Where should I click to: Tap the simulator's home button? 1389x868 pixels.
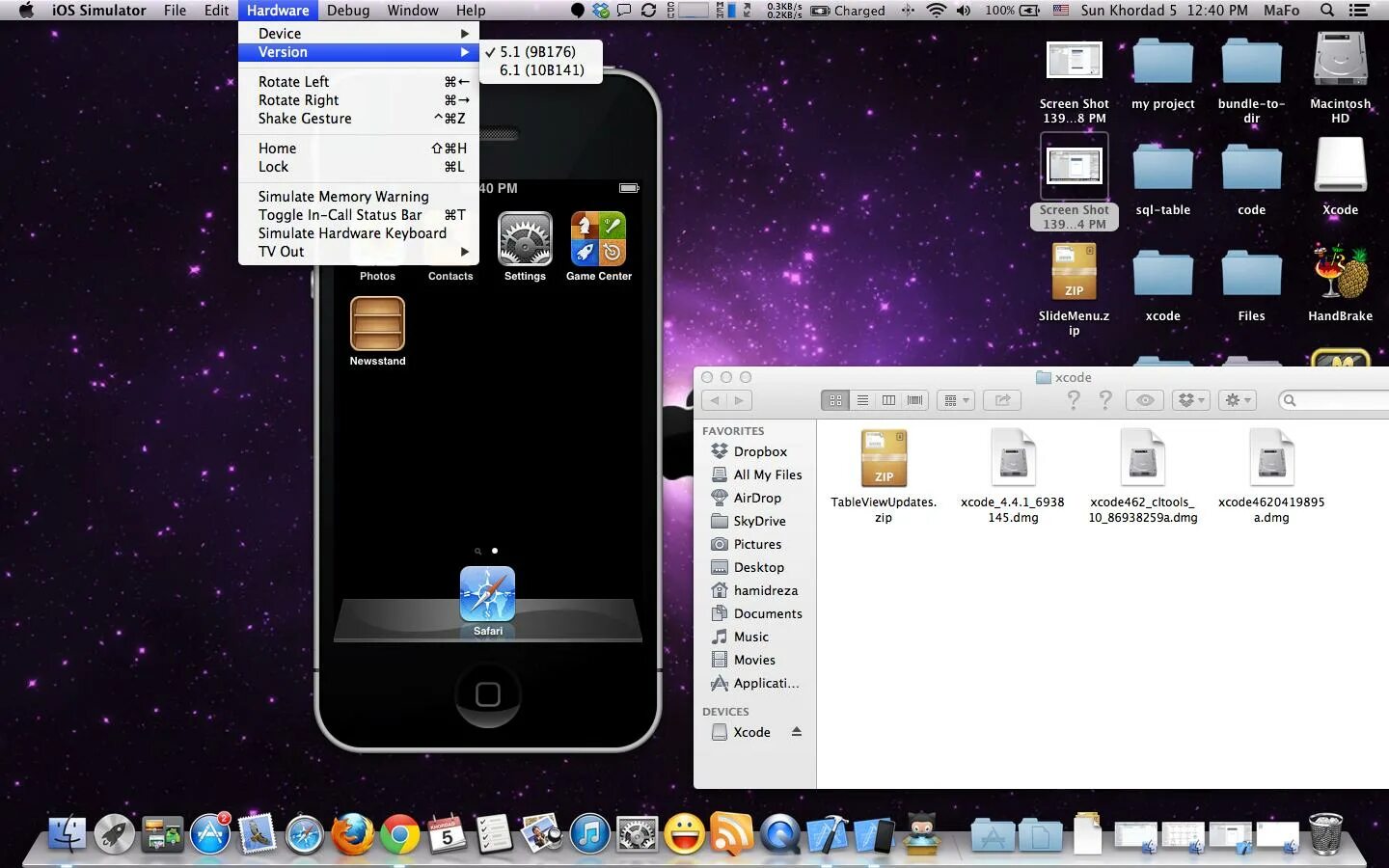click(487, 694)
